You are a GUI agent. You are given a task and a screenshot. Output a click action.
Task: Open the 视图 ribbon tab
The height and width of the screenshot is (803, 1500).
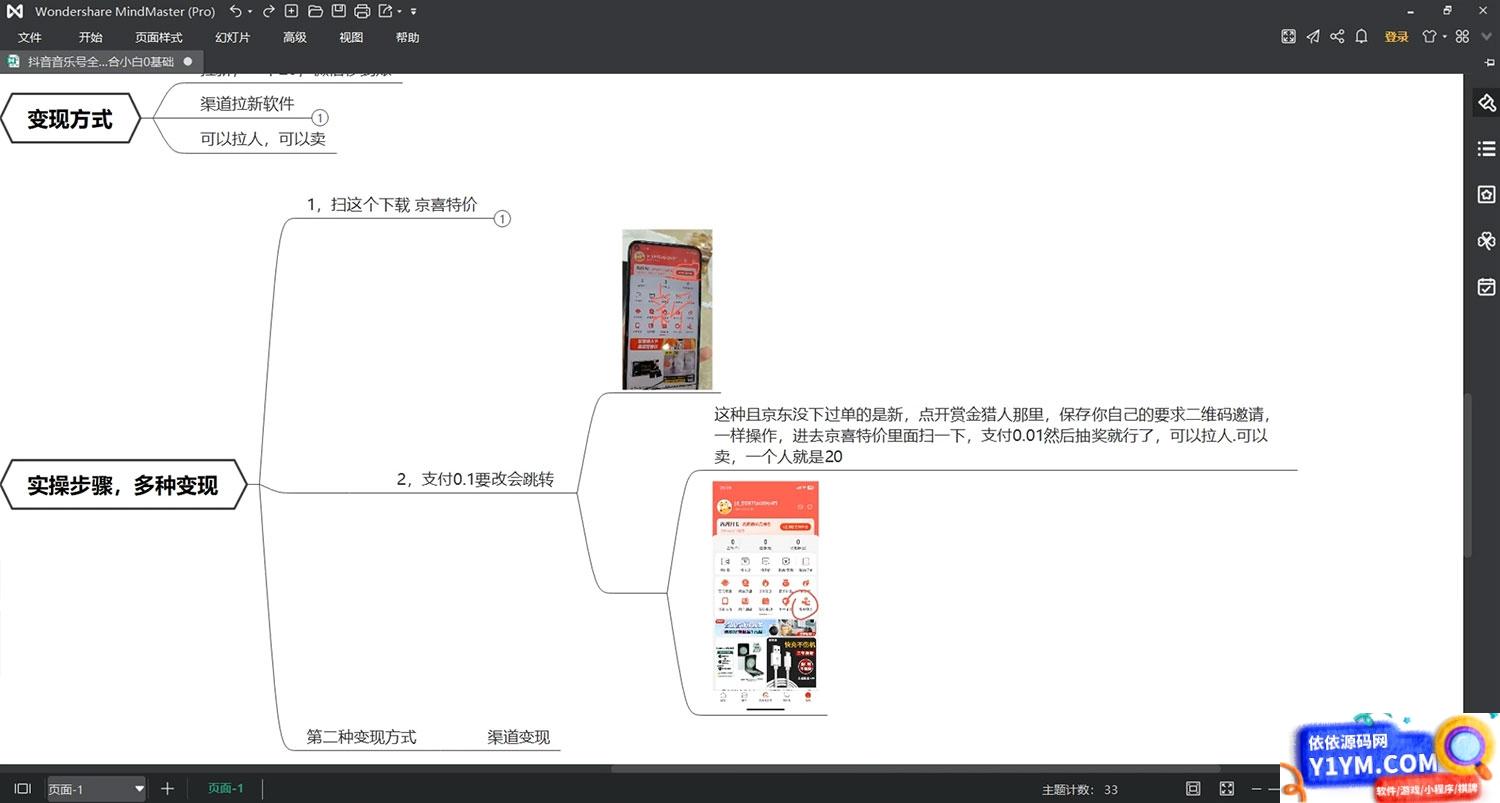351,37
